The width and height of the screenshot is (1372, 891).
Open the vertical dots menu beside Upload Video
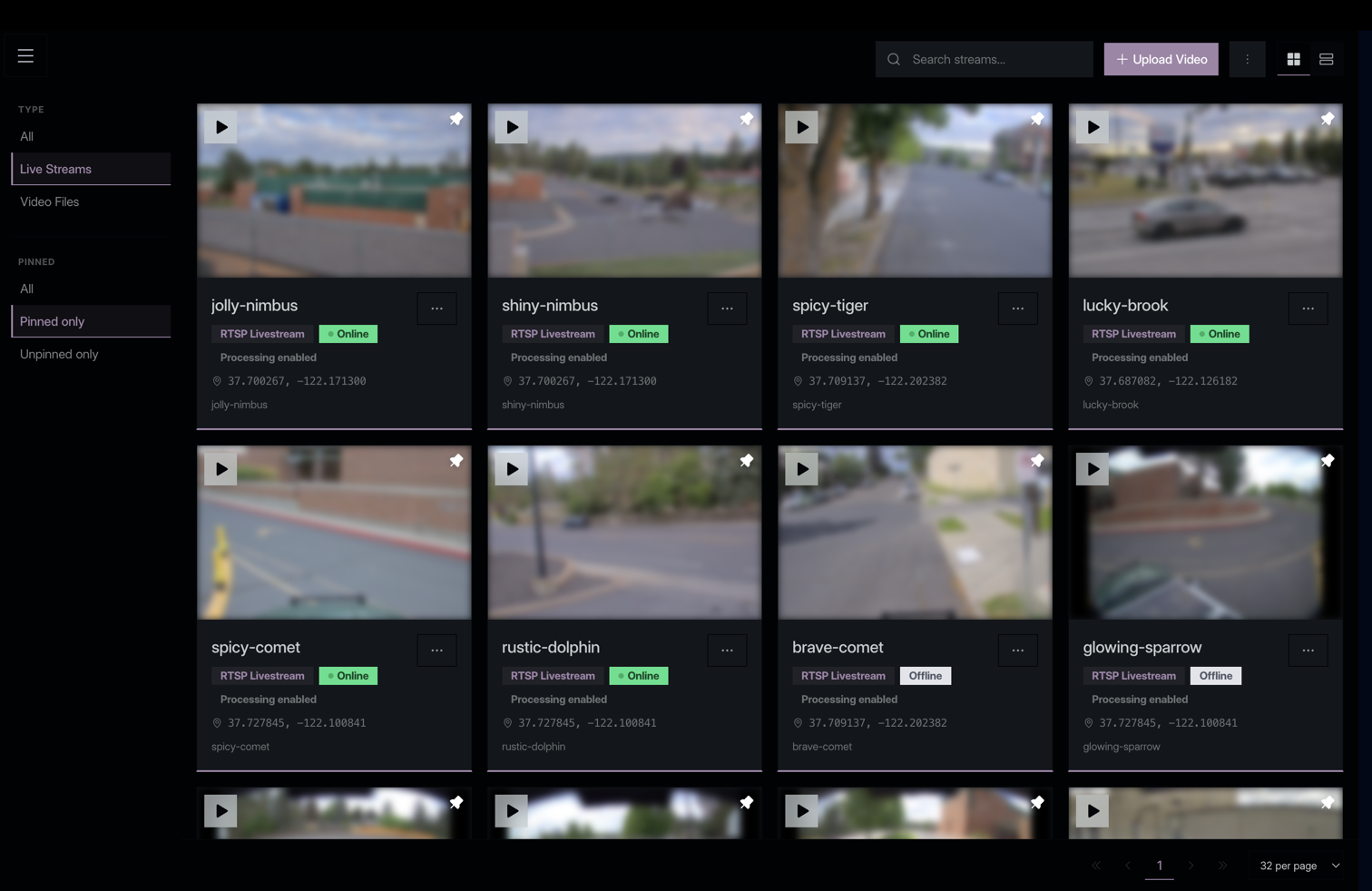(x=1247, y=59)
